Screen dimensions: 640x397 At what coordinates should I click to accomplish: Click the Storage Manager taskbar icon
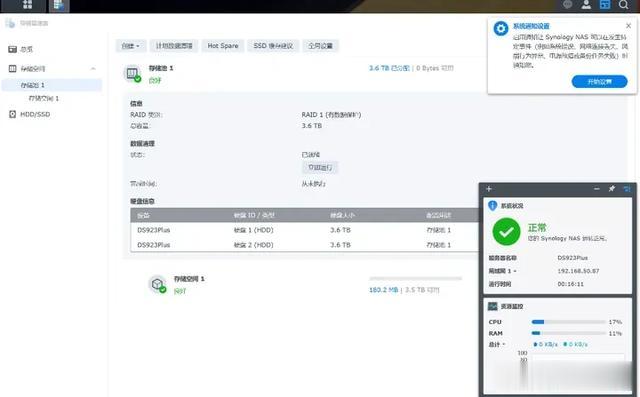coord(59,5)
